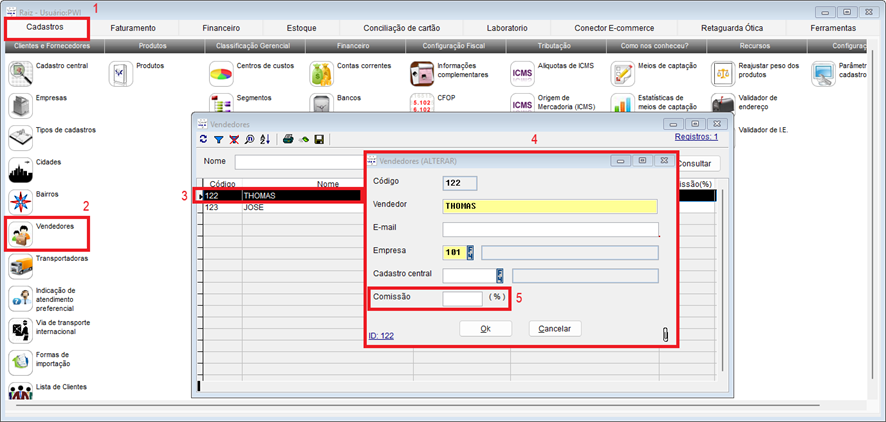
Task: Open the Empresa lookup button
Action: (x=472, y=252)
